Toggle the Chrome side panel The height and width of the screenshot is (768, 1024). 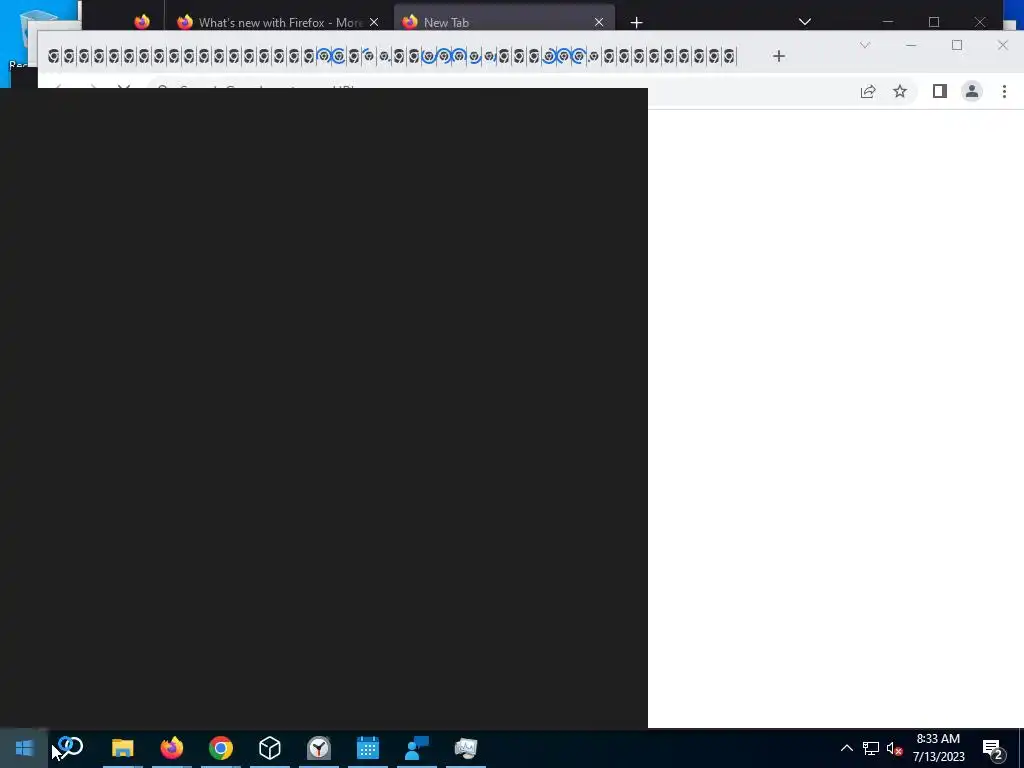[x=940, y=91]
